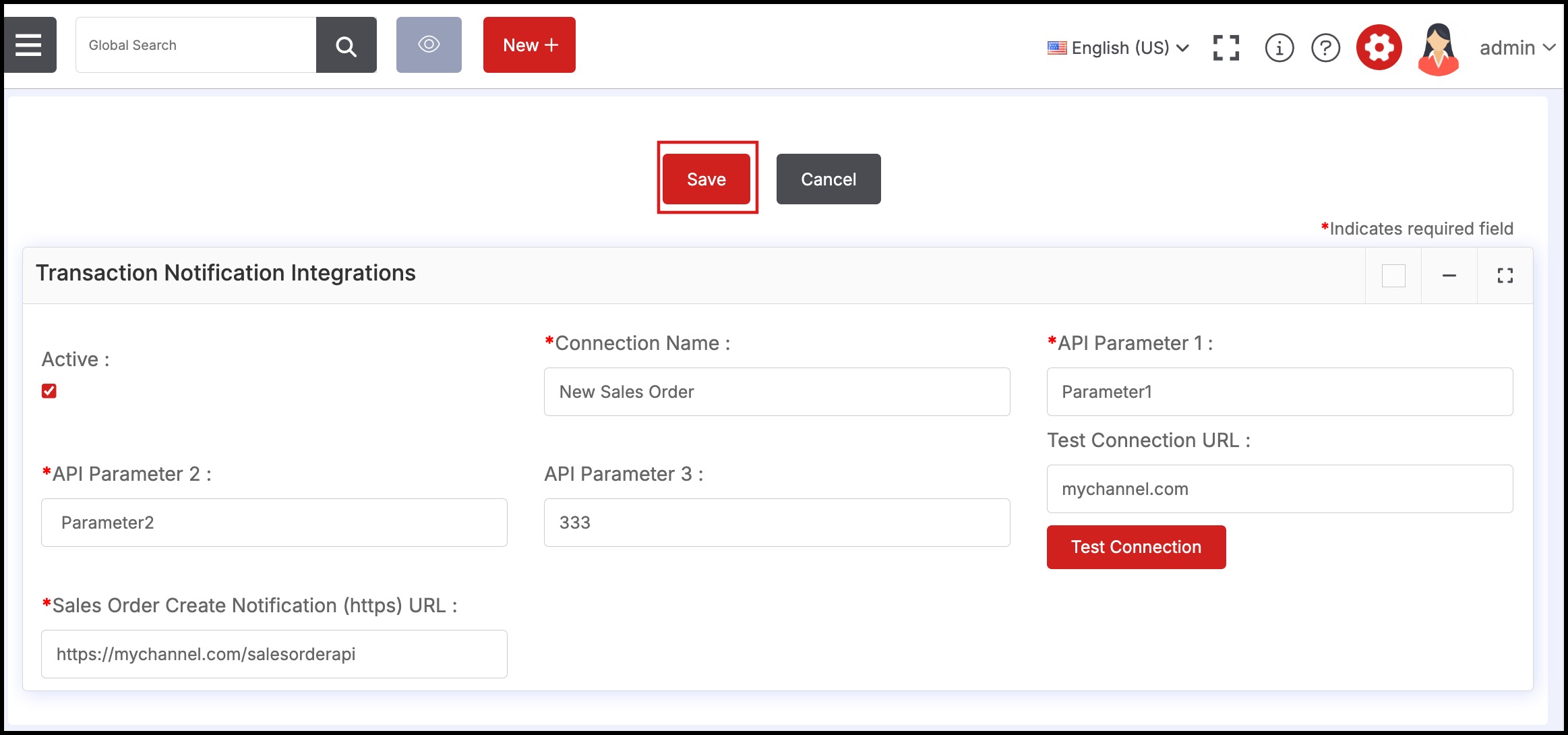
Task: Collapse the panel with minus icon
Action: pos(1449,275)
